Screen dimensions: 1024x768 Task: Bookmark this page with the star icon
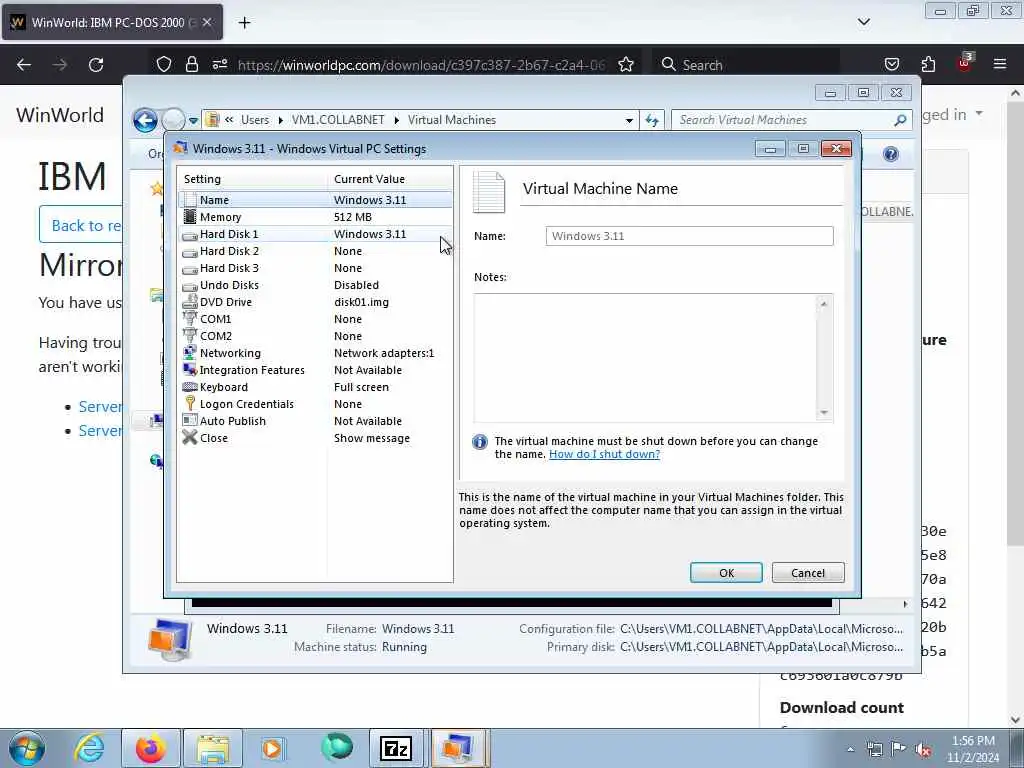pos(626,65)
